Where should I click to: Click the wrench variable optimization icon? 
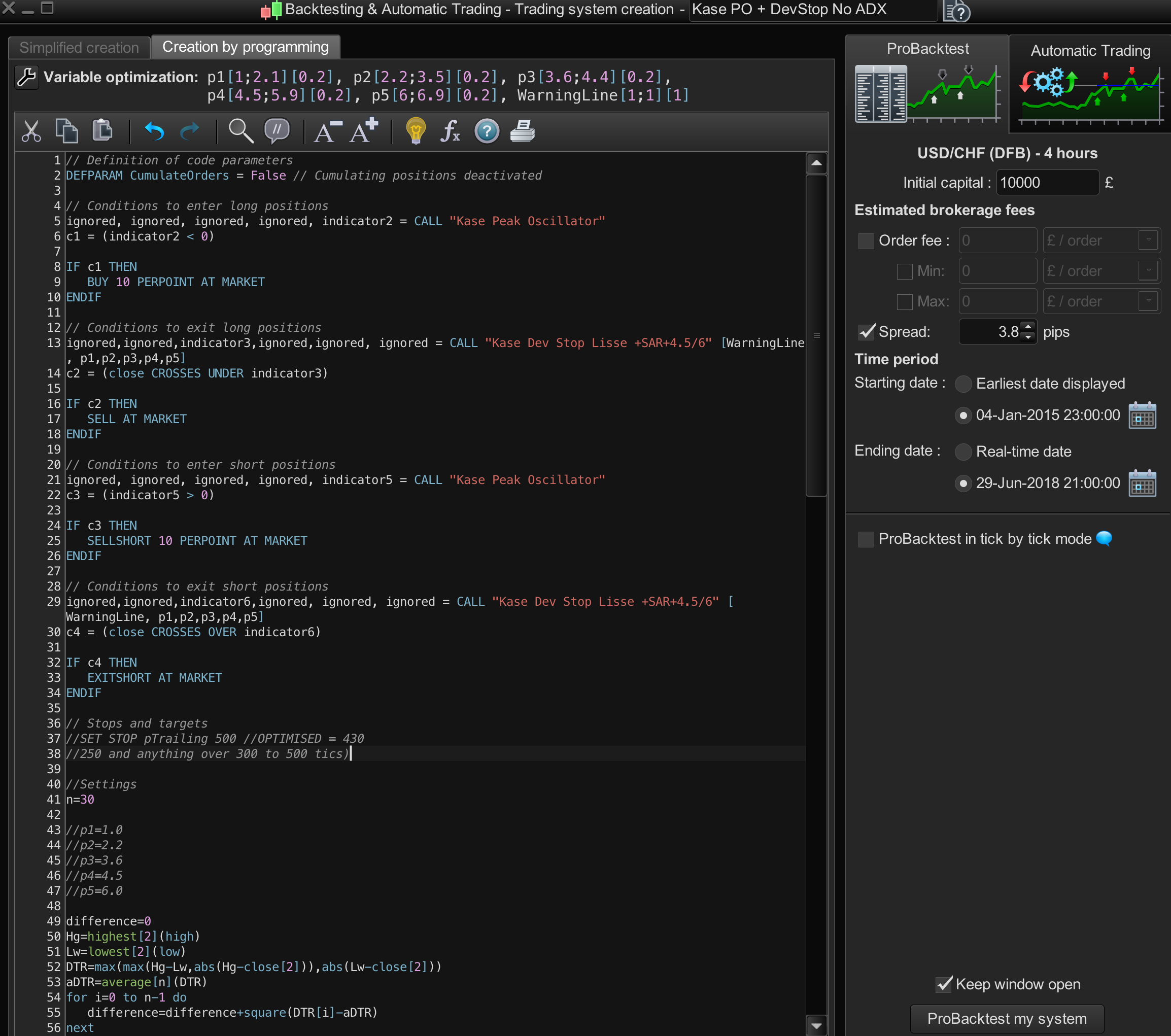[x=26, y=77]
